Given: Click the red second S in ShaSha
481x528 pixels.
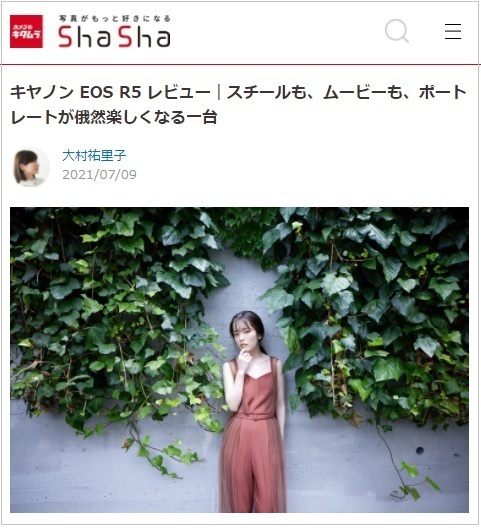Looking at the screenshot, I should [x=125, y=36].
